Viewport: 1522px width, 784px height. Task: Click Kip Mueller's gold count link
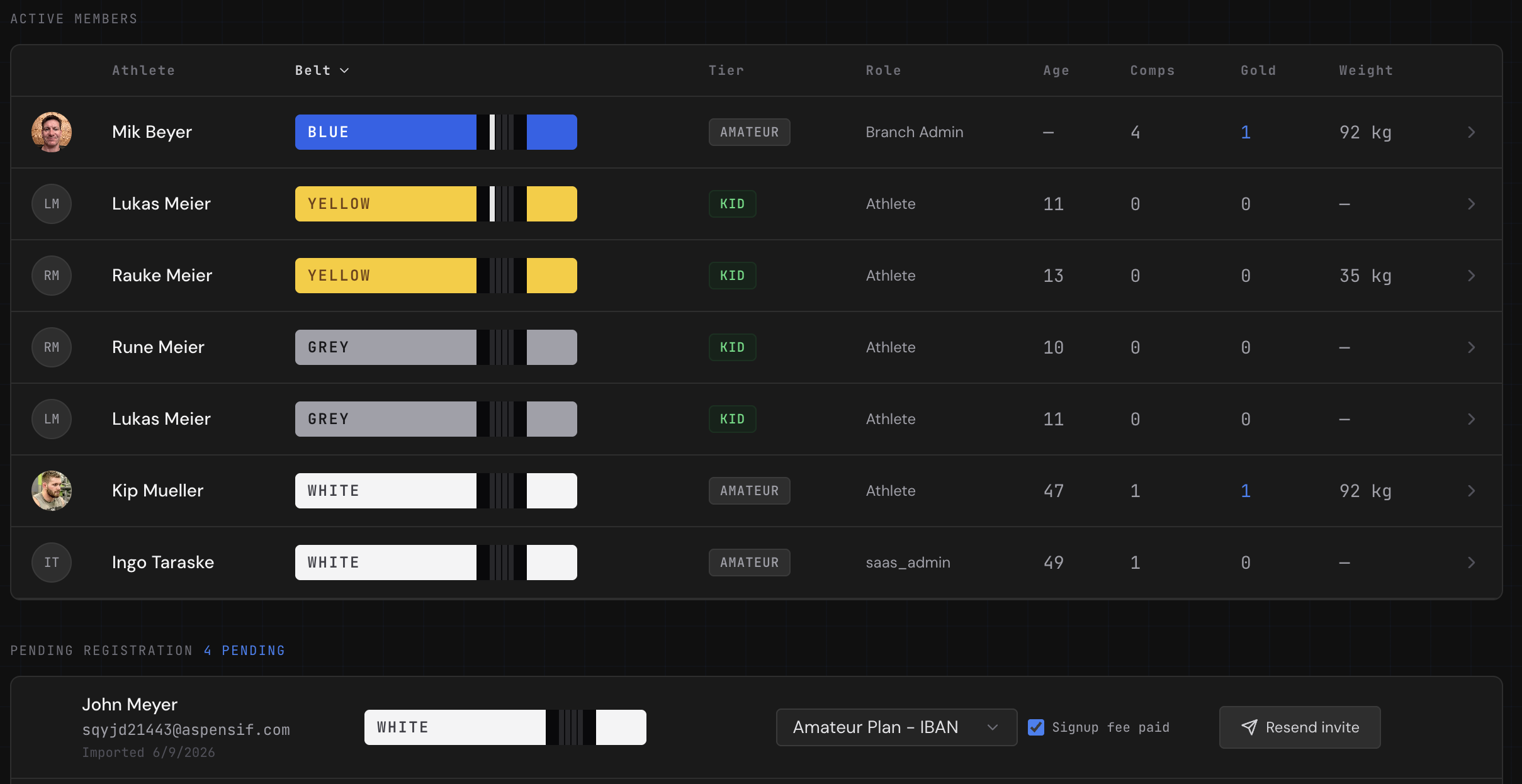(x=1246, y=491)
